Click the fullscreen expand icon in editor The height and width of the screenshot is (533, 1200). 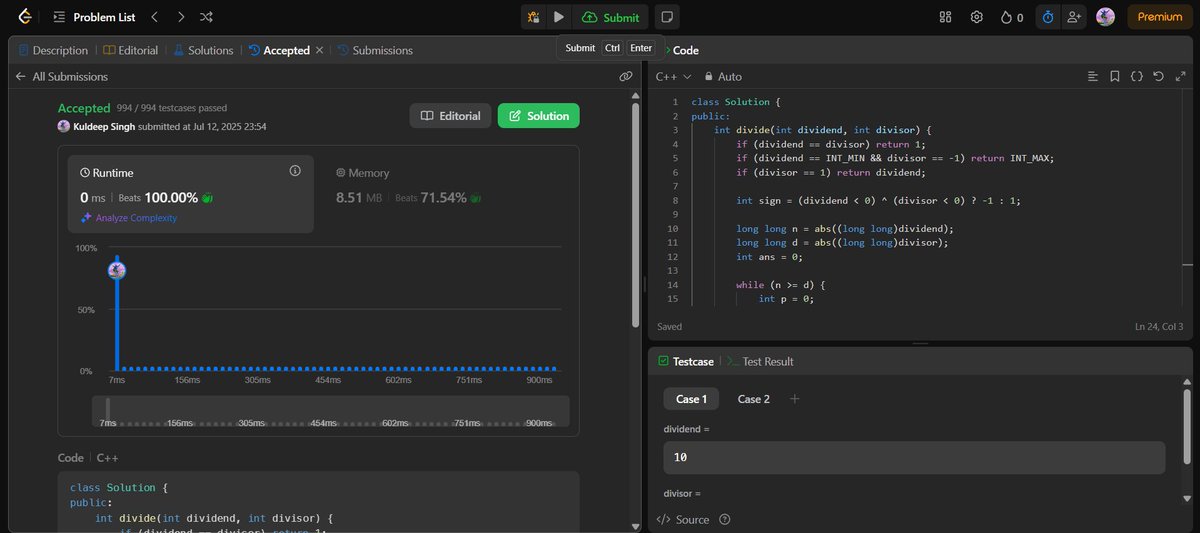(1179, 76)
